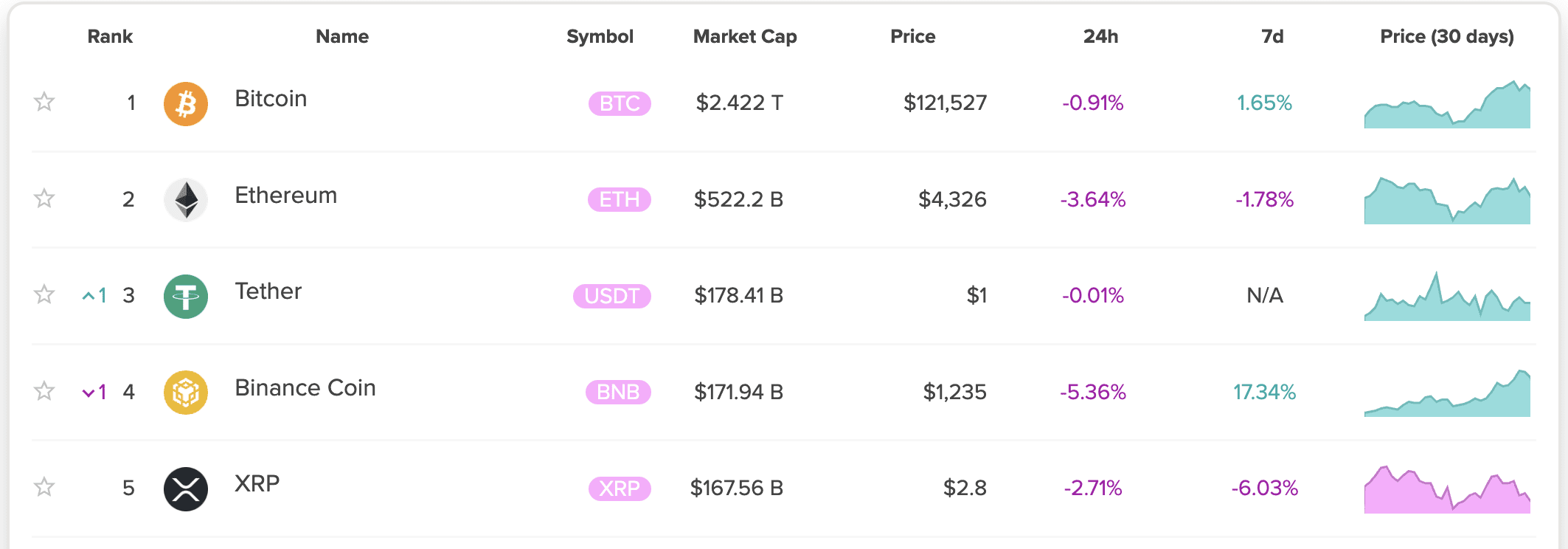Click the Binance Coin logo icon
This screenshot has width=1568, height=549.
coord(185,393)
